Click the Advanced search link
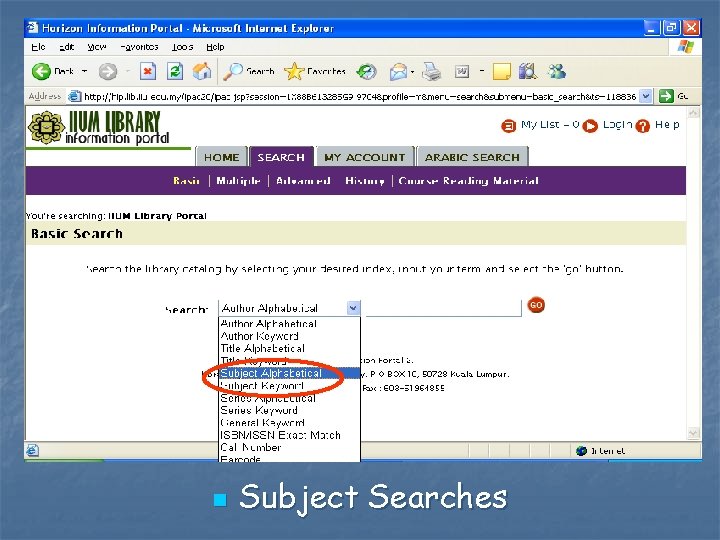The height and width of the screenshot is (540, 720). tap(303, 180)
